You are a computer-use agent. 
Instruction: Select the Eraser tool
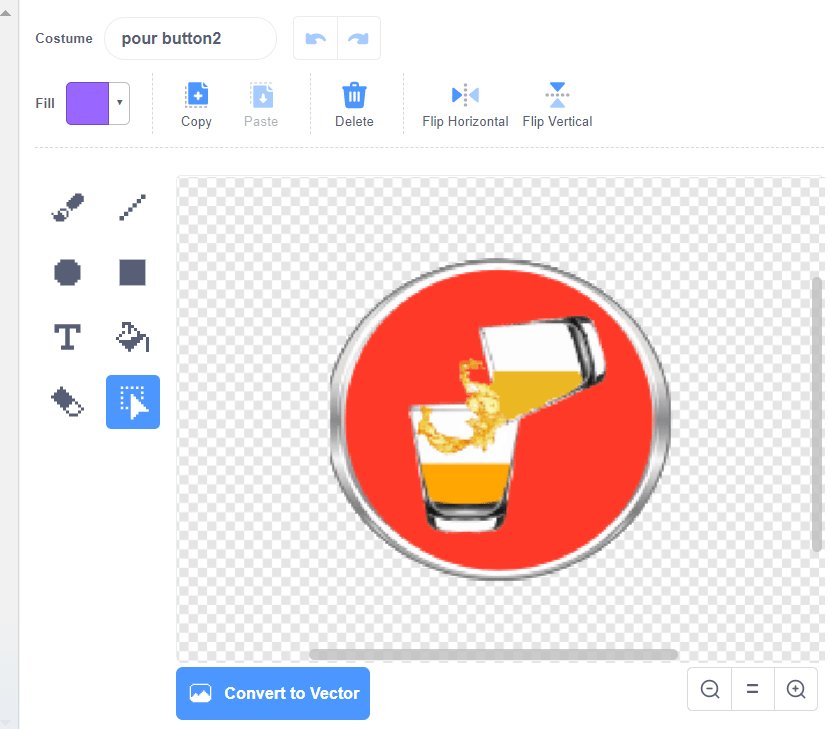pyautogui.click(x=68, y=402)
